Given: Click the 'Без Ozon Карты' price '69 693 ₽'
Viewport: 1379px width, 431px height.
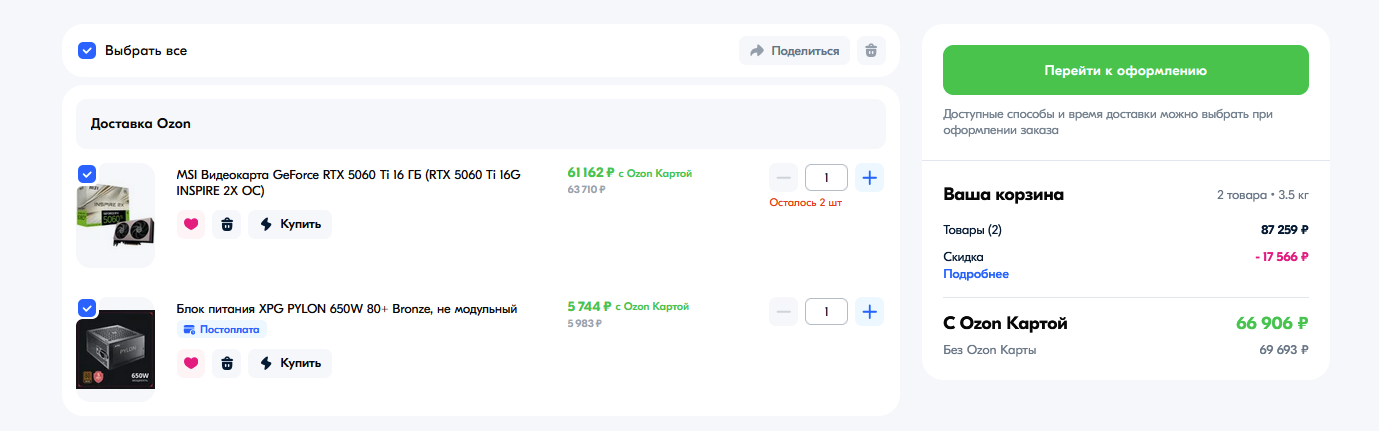Looking at the screenshot, I should click(x=1284, y=350).
